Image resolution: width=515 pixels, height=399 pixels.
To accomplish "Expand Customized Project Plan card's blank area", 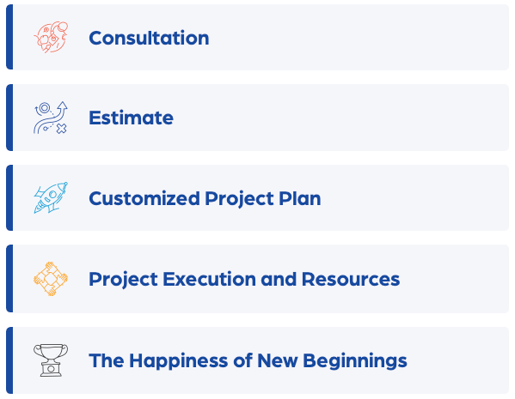I will click(x=417, y=198).
